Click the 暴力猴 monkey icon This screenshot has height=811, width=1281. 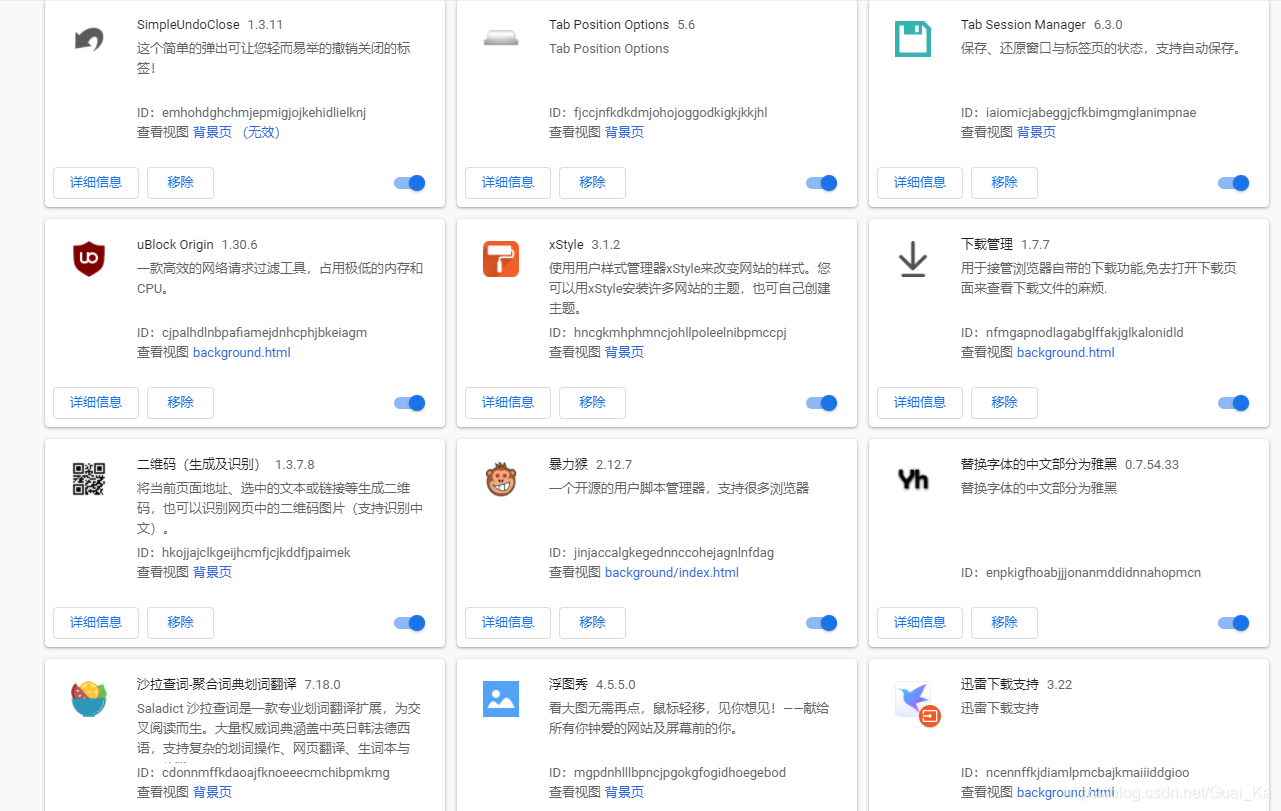point(501,479)
